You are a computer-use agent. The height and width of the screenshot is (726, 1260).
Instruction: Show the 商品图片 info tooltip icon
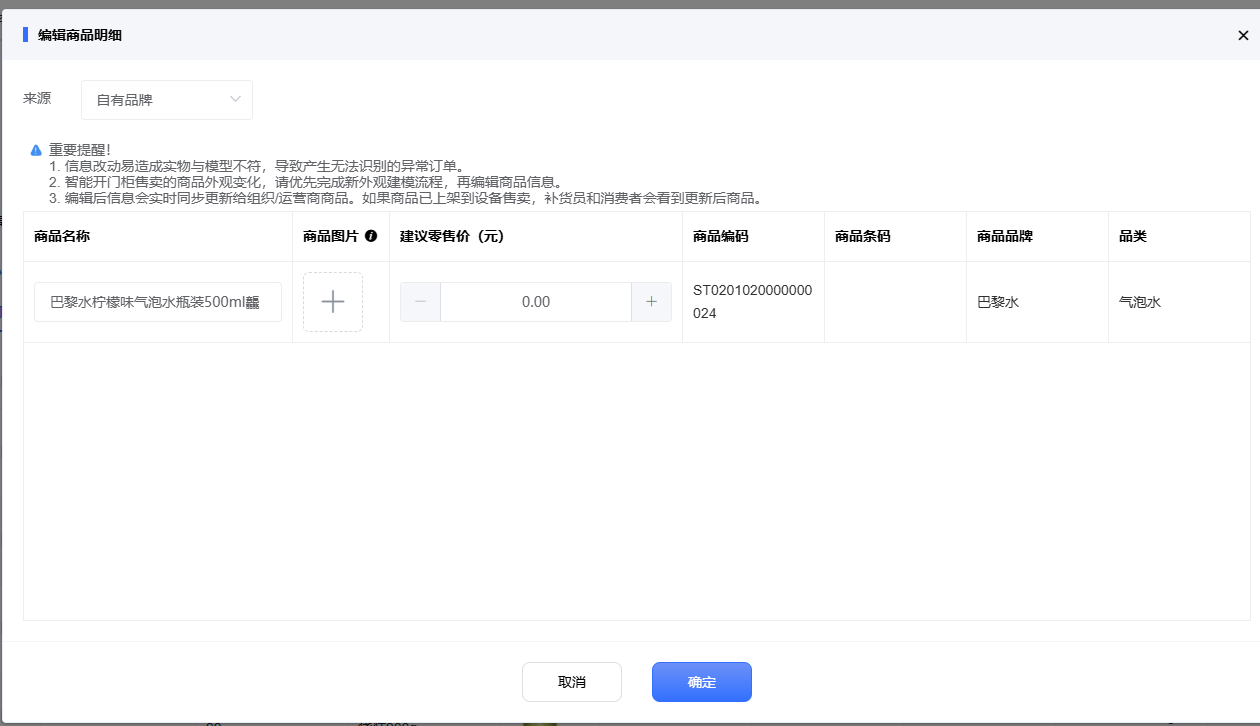[371, 236]
